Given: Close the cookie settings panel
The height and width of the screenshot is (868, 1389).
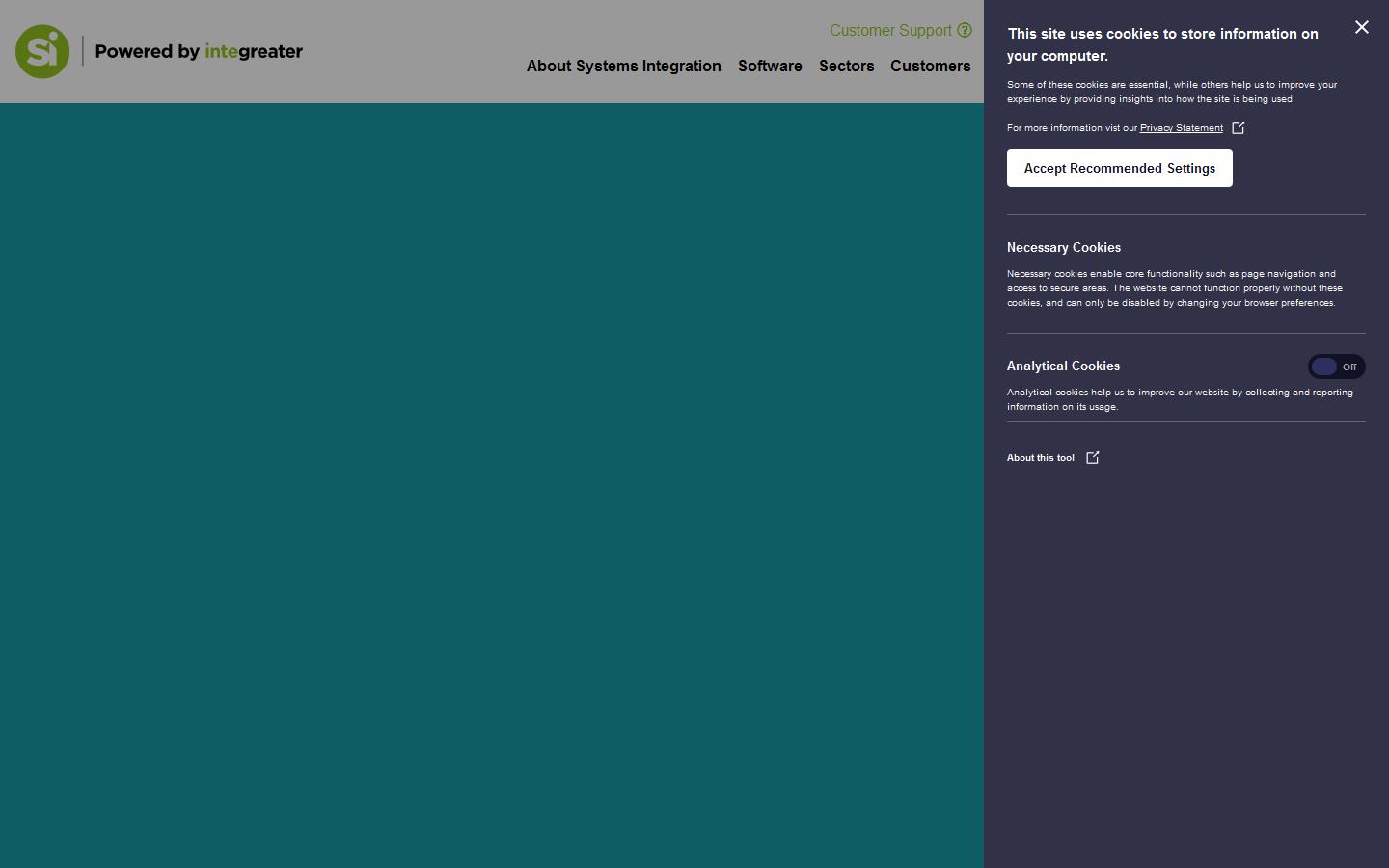Looking at the screenshot, I should click(x=1361, y=27).
